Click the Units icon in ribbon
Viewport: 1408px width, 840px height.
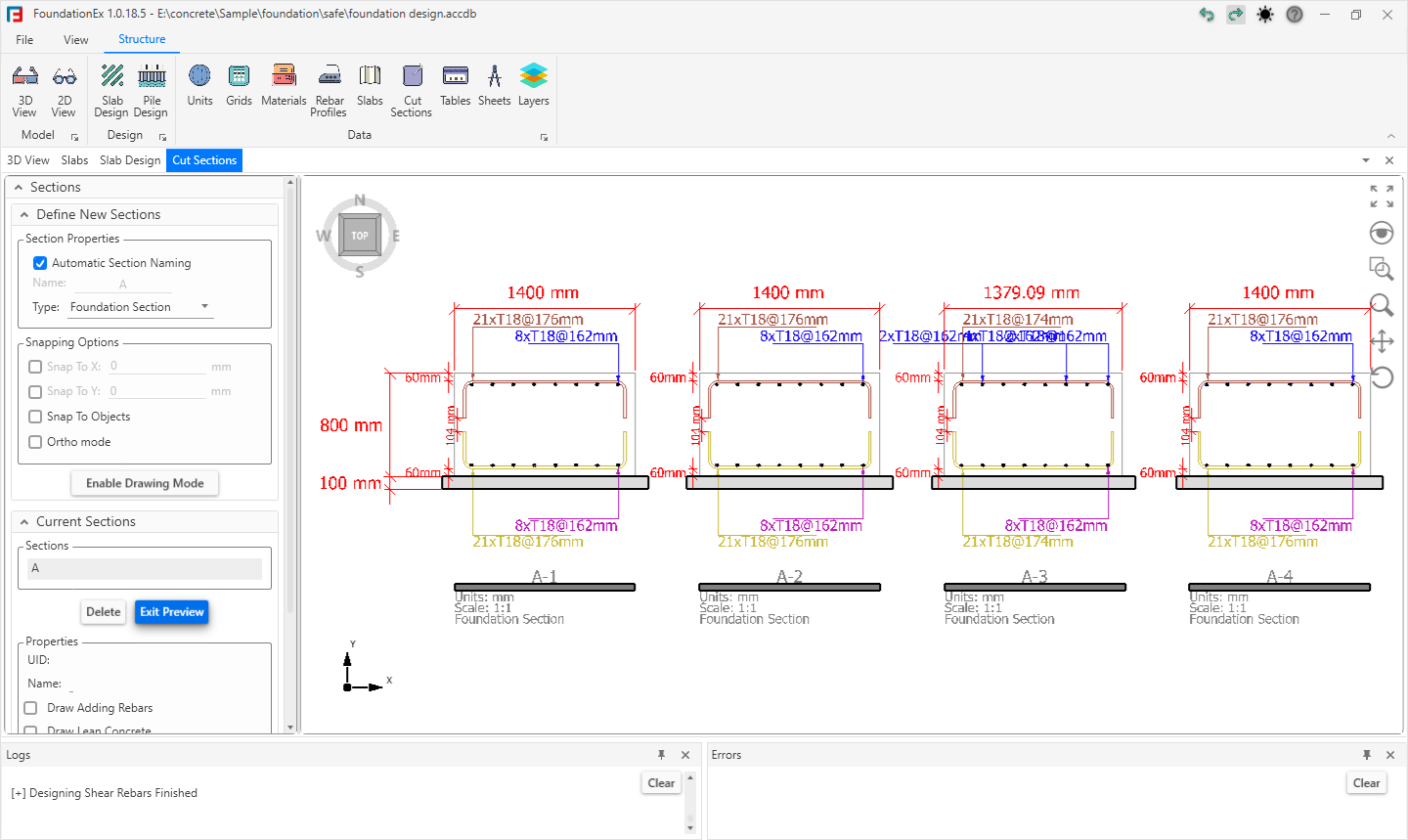pos(199,86)
